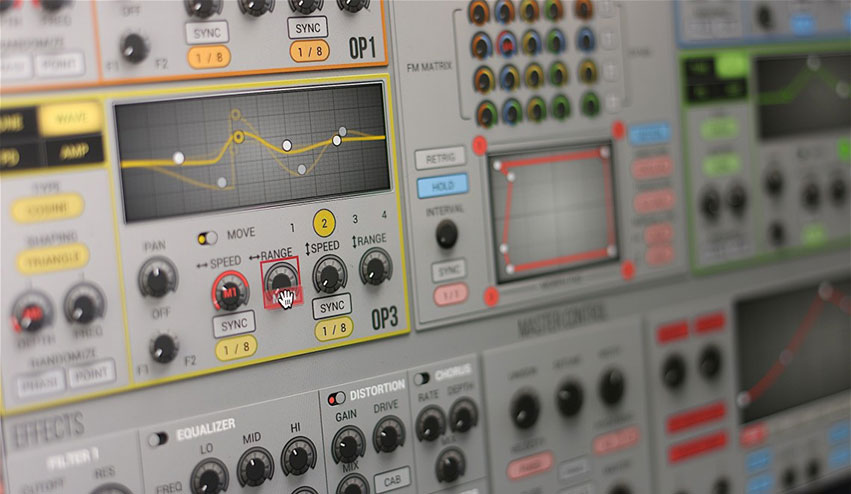Open the COSINE type dropdown
The height and width of the screenshot is (494, 851).
(47, 209)
